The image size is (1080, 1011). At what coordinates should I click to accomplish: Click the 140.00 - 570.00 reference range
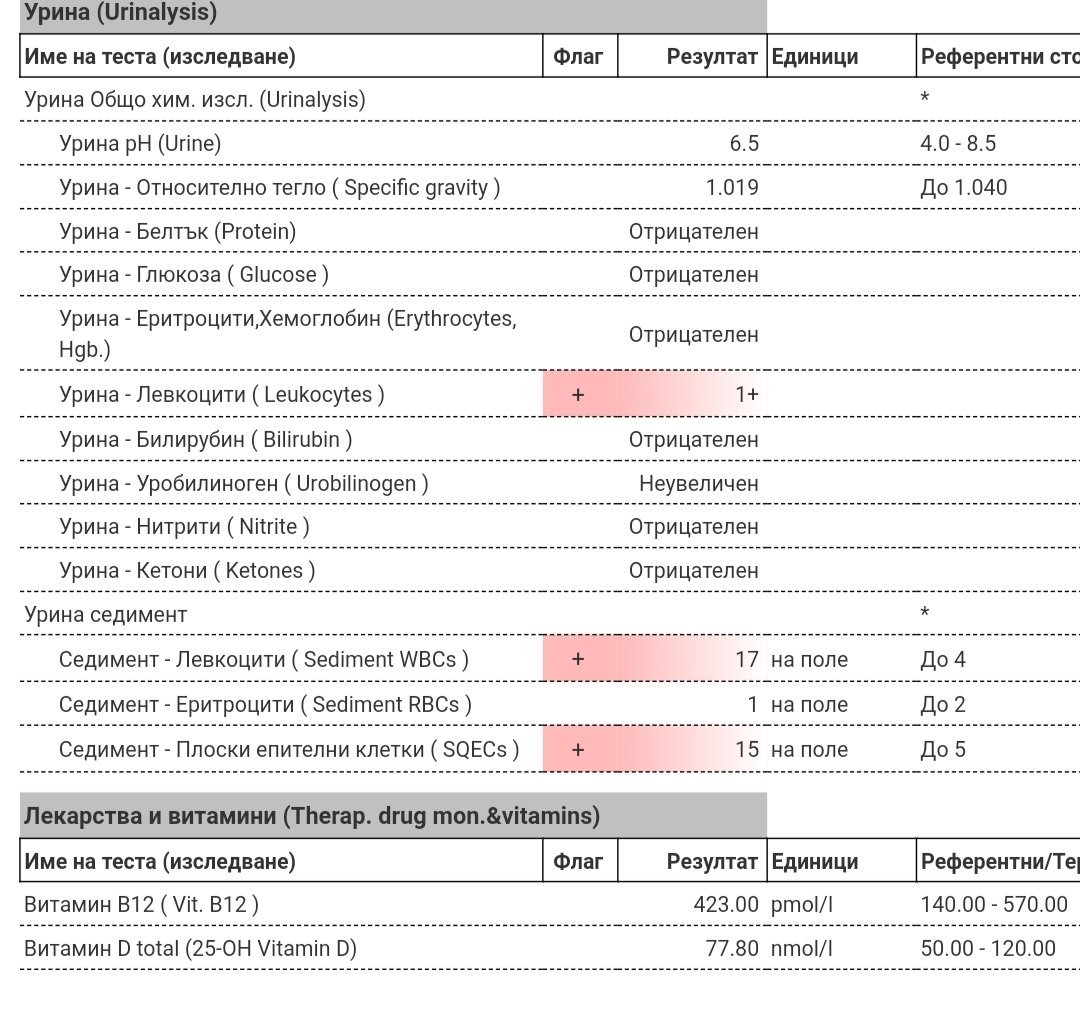(x=993, y=904)
